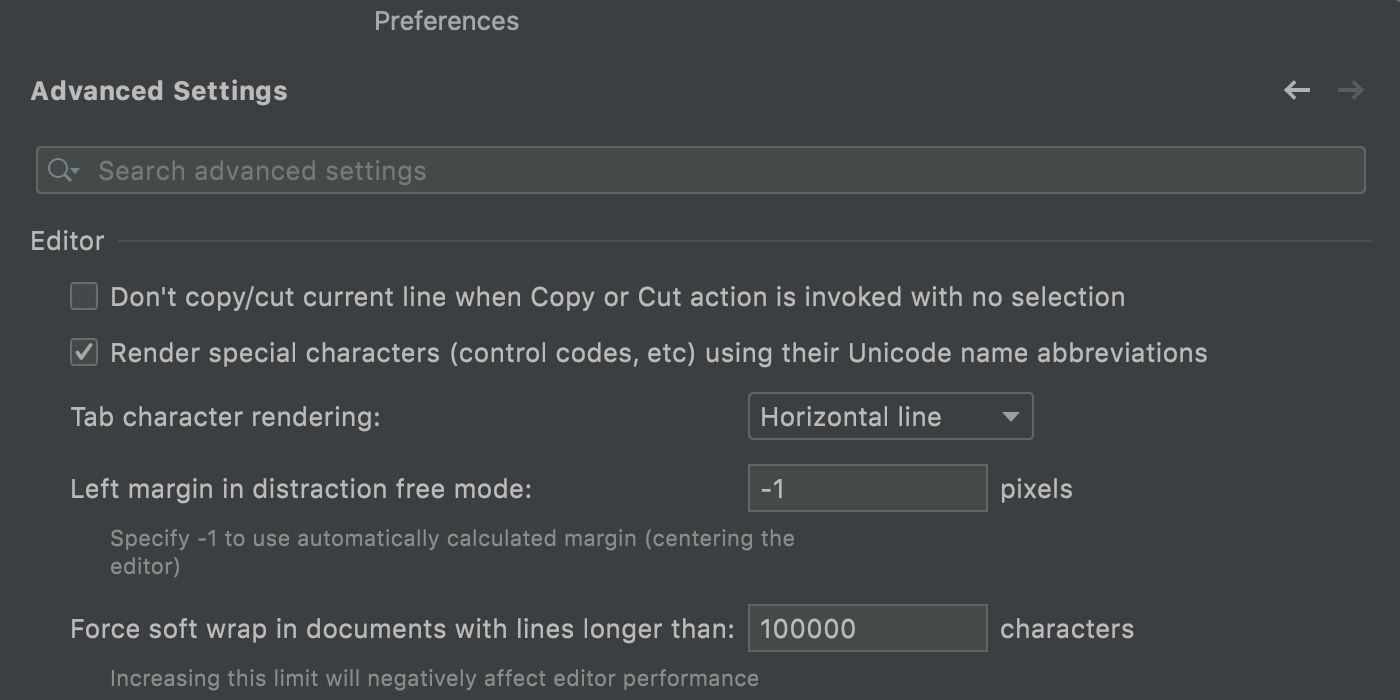Uncheck Render special characters checkbox
The image size is (1400, 700).
[x=84, y=353]
